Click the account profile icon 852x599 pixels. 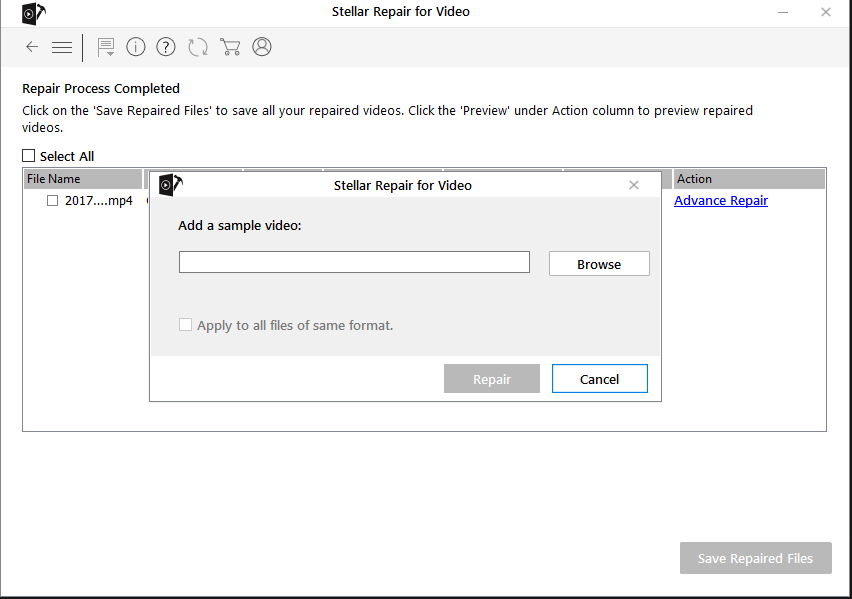pos(261,47)
